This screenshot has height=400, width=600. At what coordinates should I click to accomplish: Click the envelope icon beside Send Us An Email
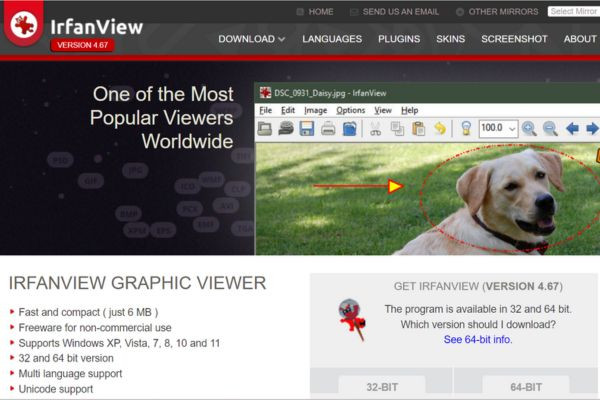coord(354,12)
